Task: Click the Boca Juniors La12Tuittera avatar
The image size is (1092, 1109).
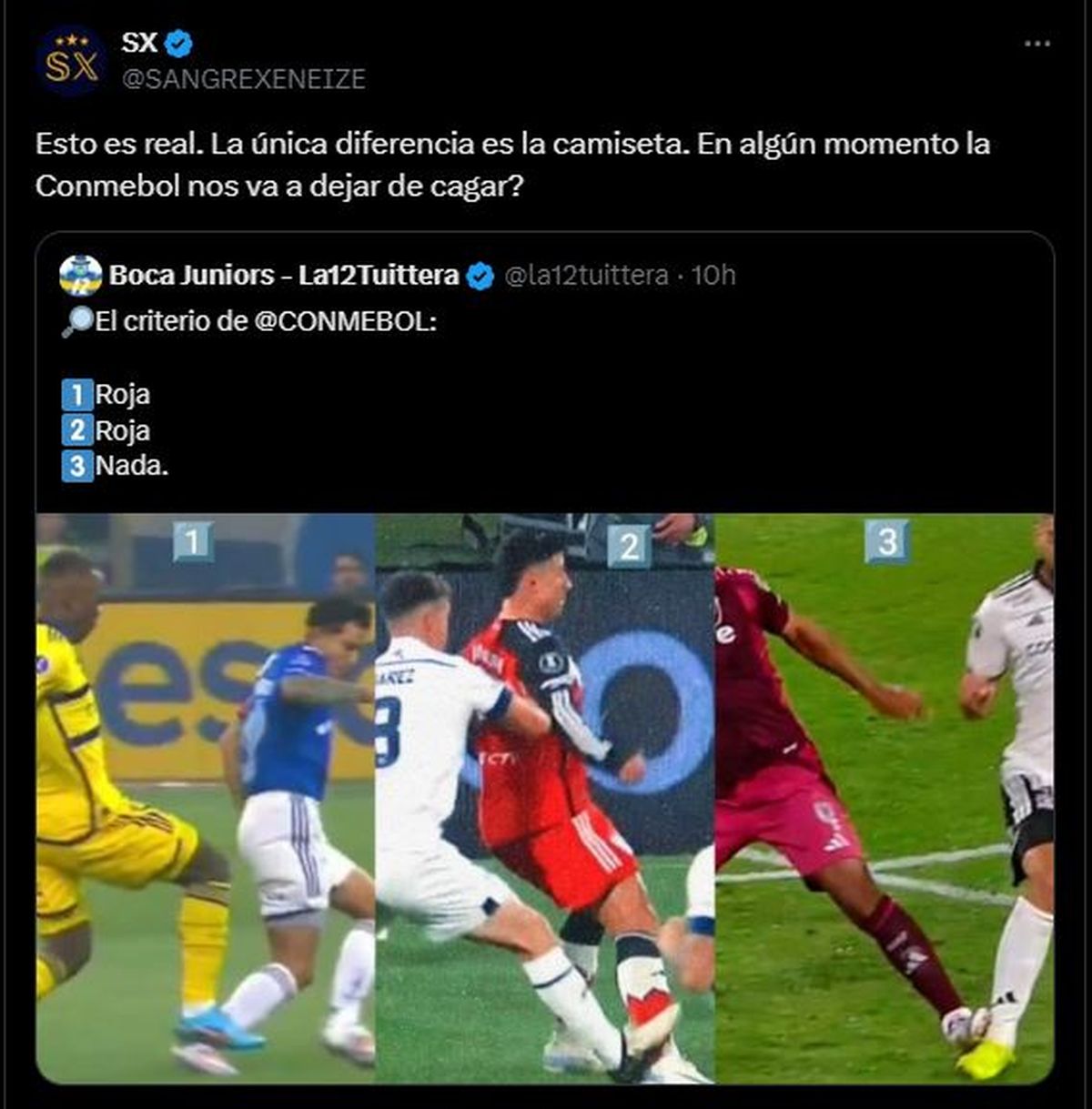Action: coord(81,275)
